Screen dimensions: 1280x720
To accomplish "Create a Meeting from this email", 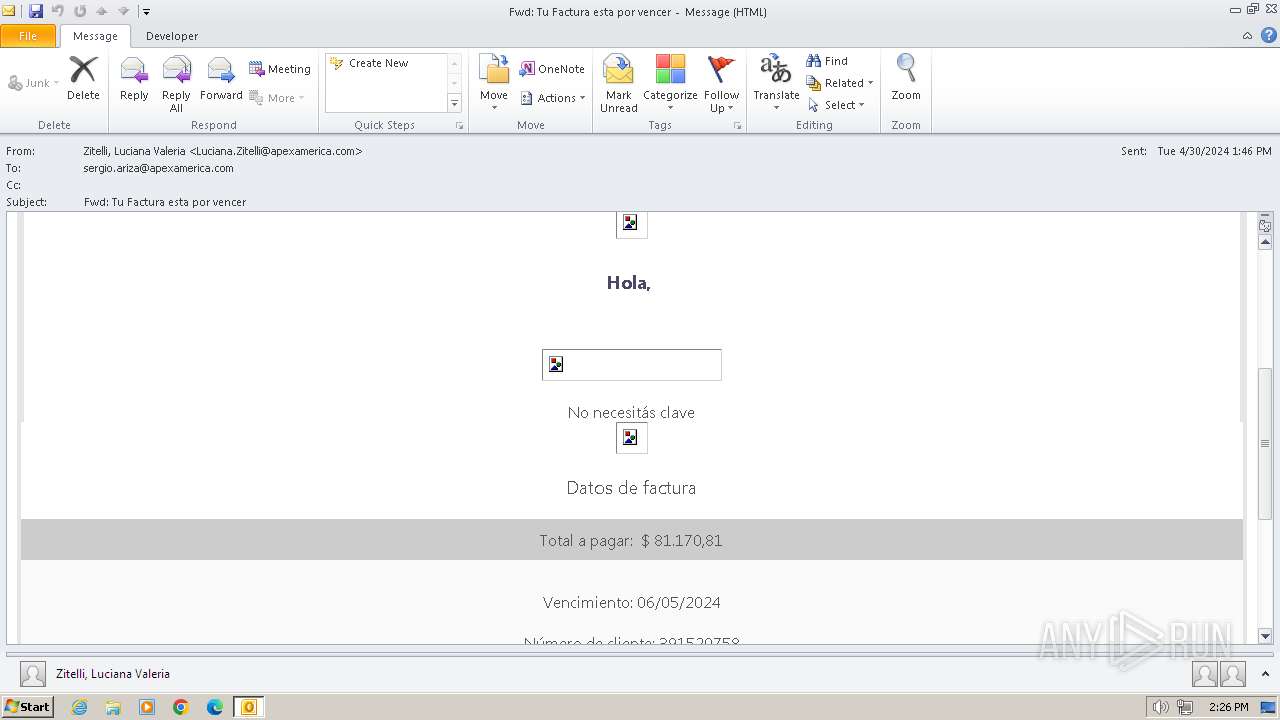I will pos(280,69).
